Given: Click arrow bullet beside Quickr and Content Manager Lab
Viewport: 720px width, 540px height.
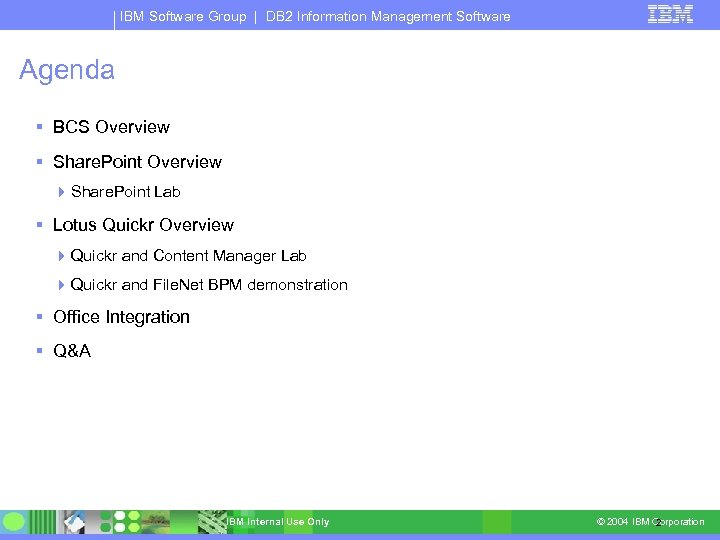Looking at the screenshot, I should (61, 256).
